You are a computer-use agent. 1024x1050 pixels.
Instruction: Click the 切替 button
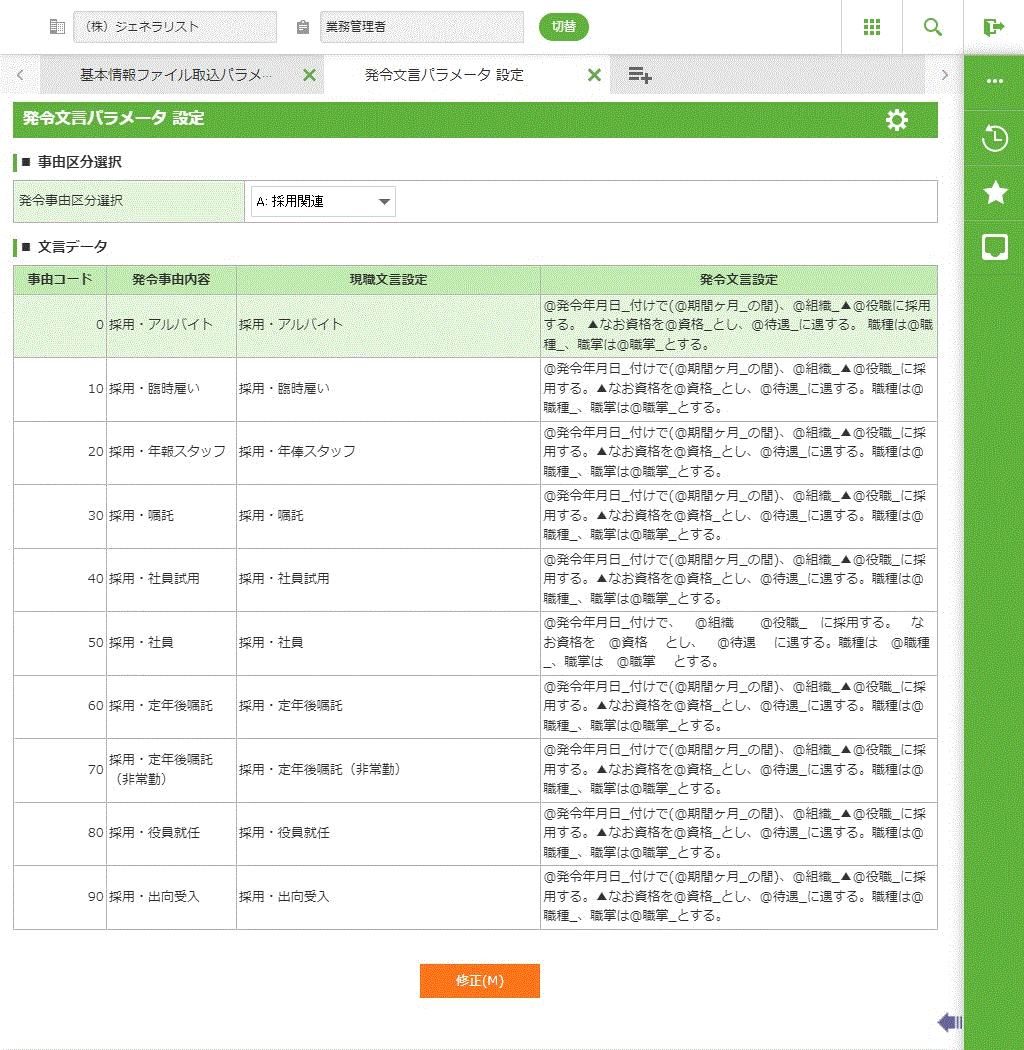563,27
